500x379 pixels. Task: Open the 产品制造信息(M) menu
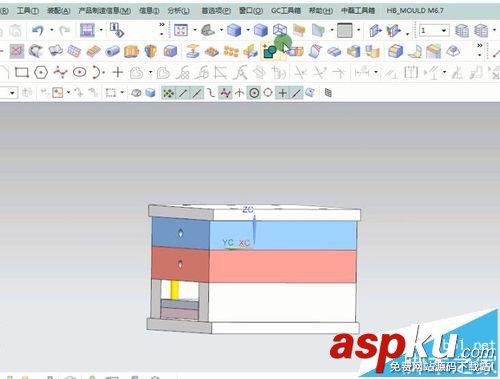coord(104,11)
